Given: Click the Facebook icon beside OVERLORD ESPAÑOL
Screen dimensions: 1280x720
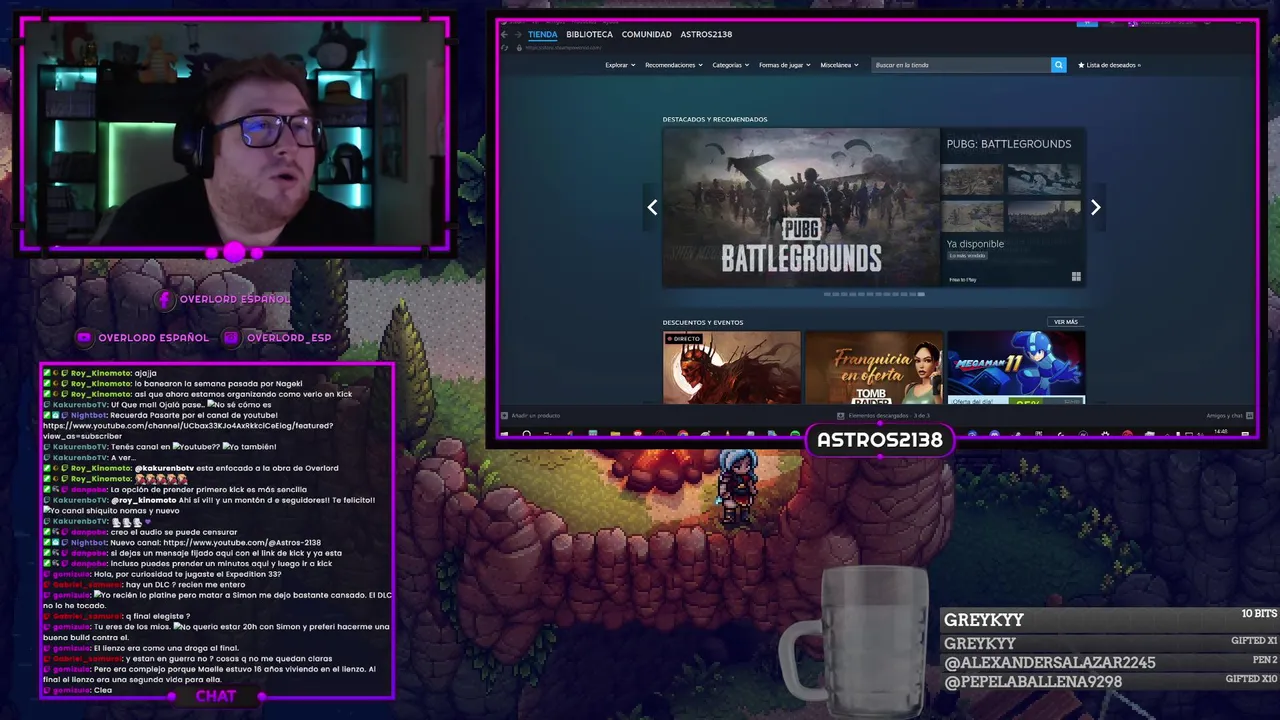Looking at the screenshot, I should click(x=166, y=299).
